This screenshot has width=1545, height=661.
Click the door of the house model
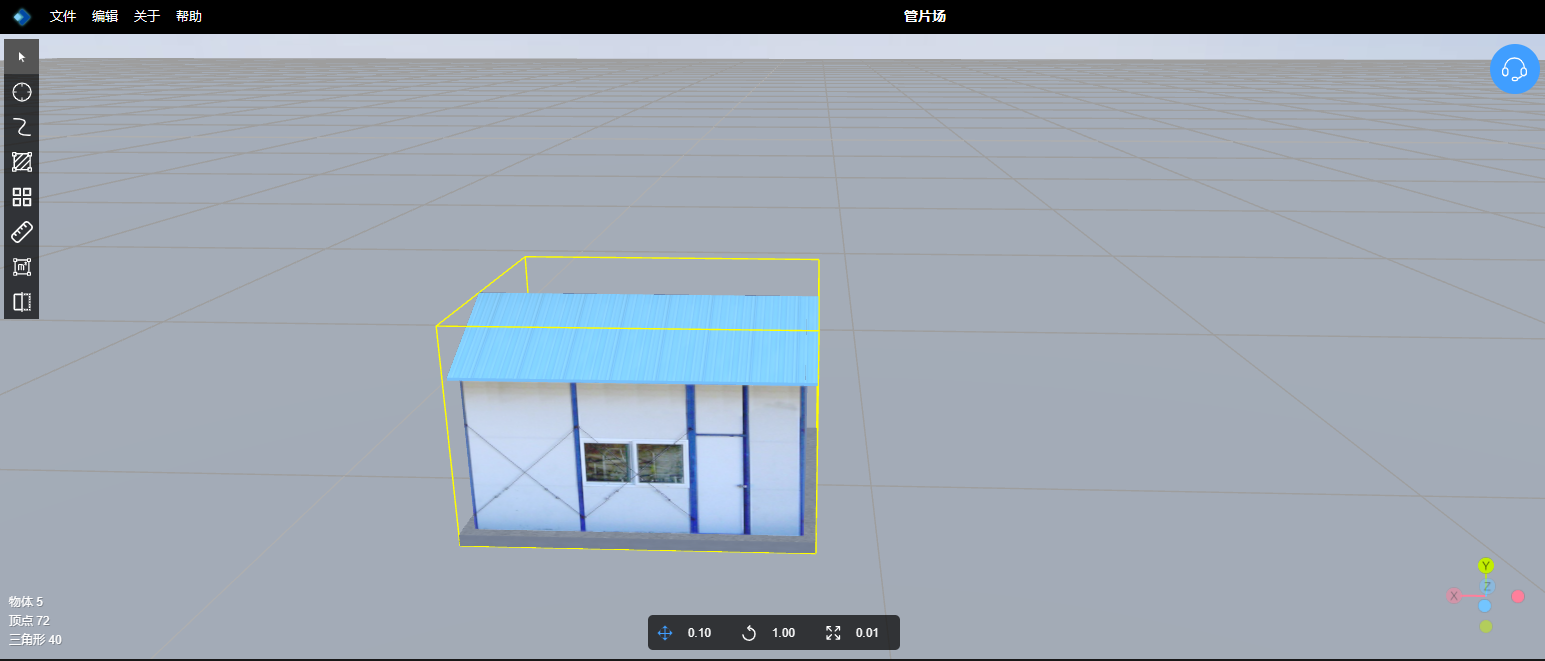click(720, 483)
